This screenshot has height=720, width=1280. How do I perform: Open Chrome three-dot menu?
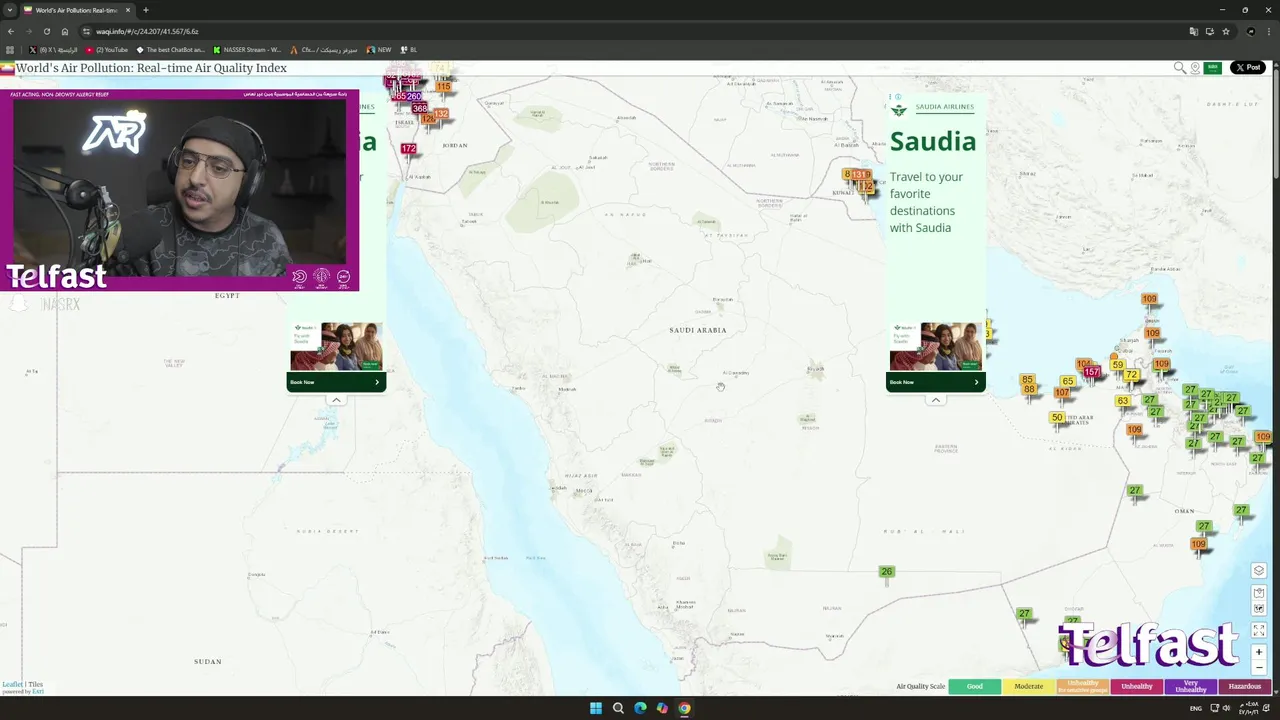[1269, 31]
